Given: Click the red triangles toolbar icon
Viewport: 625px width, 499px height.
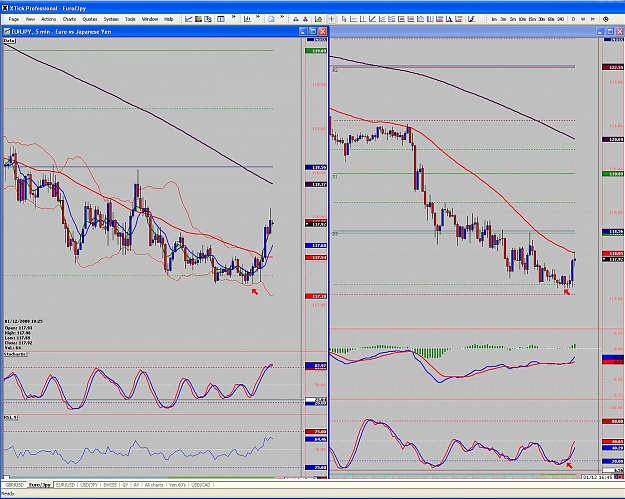Looking at the screenshot, I should pyautogui.click(x=305, y=19).
